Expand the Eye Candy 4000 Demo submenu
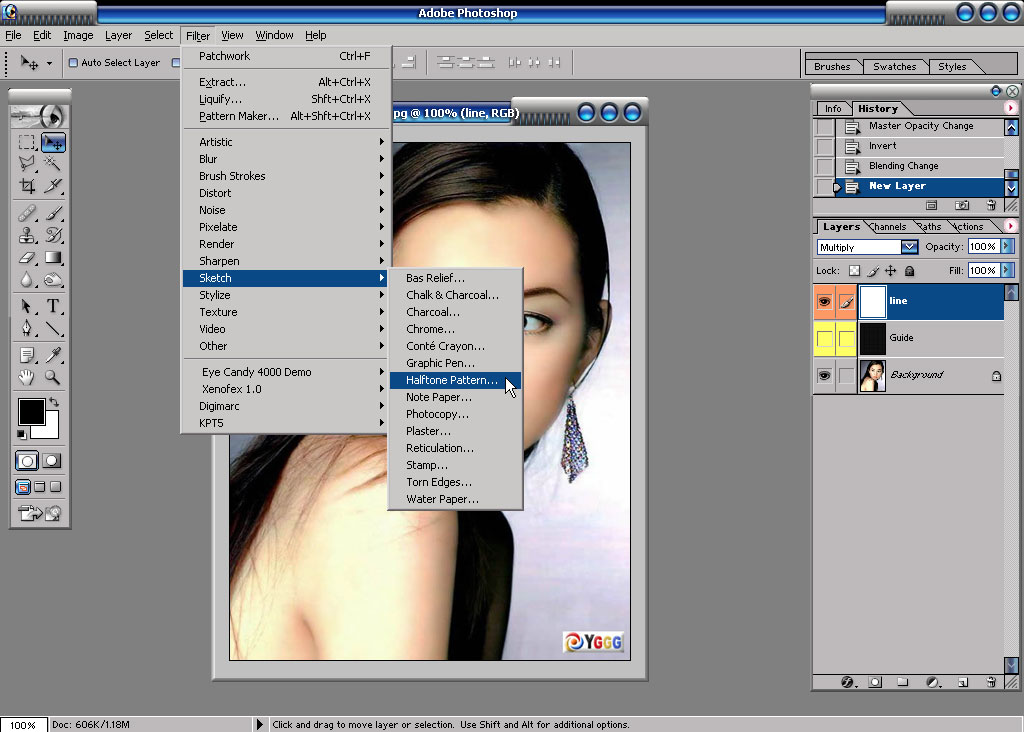Image resolution: width=1024 pixels, height=732 pixels. point(286,372)
